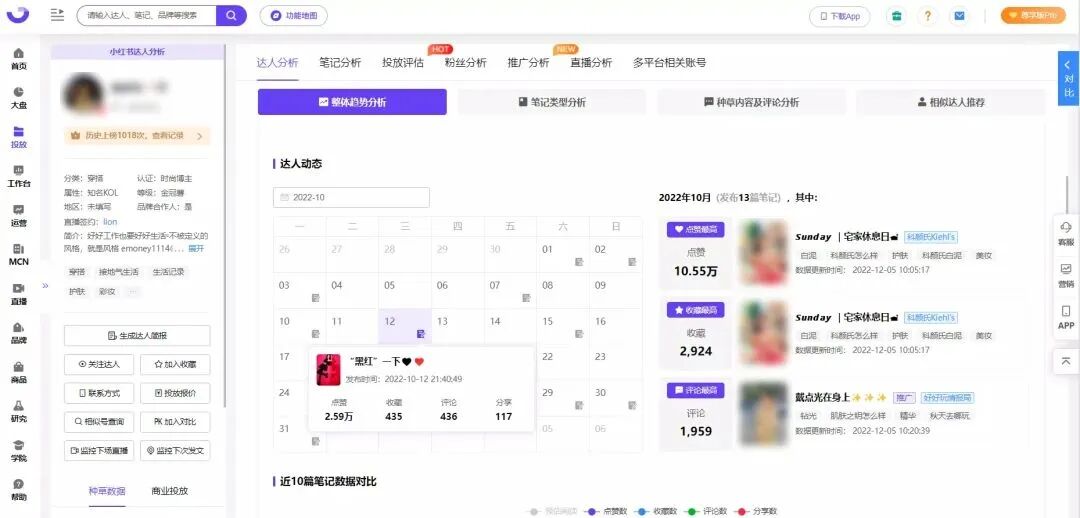Screen dimensions: 1080x518
Task: Switch to 推广分析 tab
Action: [x=528, y=63]
